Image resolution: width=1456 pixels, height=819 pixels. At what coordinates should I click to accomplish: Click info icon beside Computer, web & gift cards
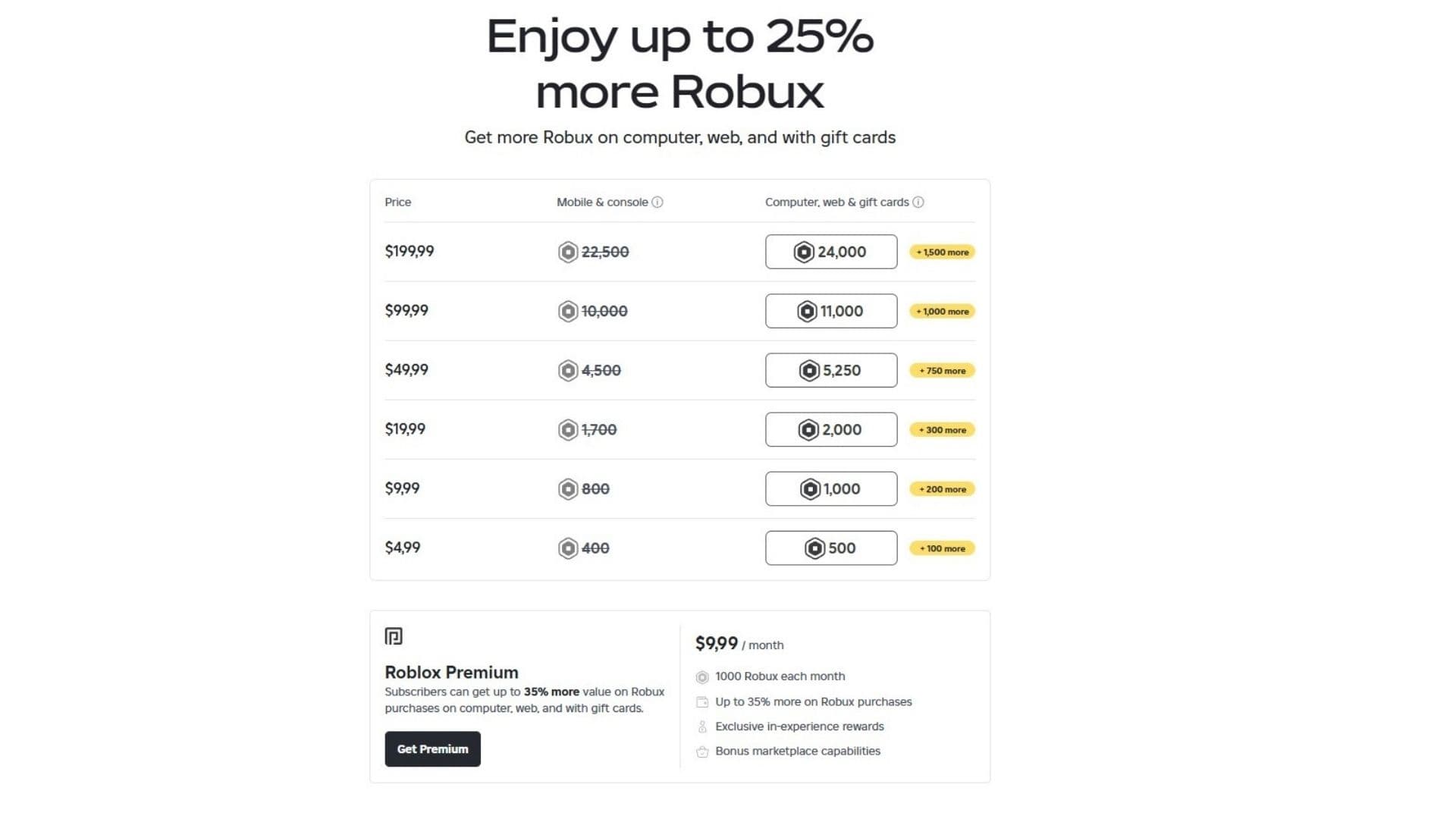click(x=918, y=202)
